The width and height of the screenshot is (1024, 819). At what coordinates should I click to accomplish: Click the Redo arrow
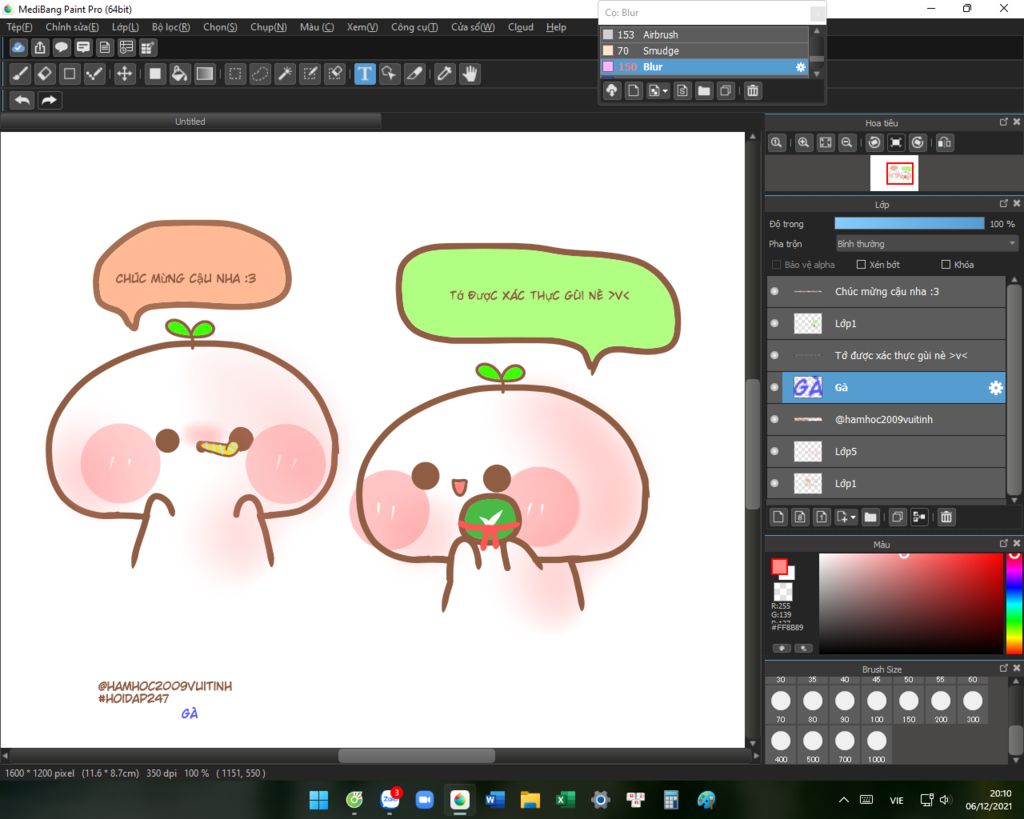(49, 100)
